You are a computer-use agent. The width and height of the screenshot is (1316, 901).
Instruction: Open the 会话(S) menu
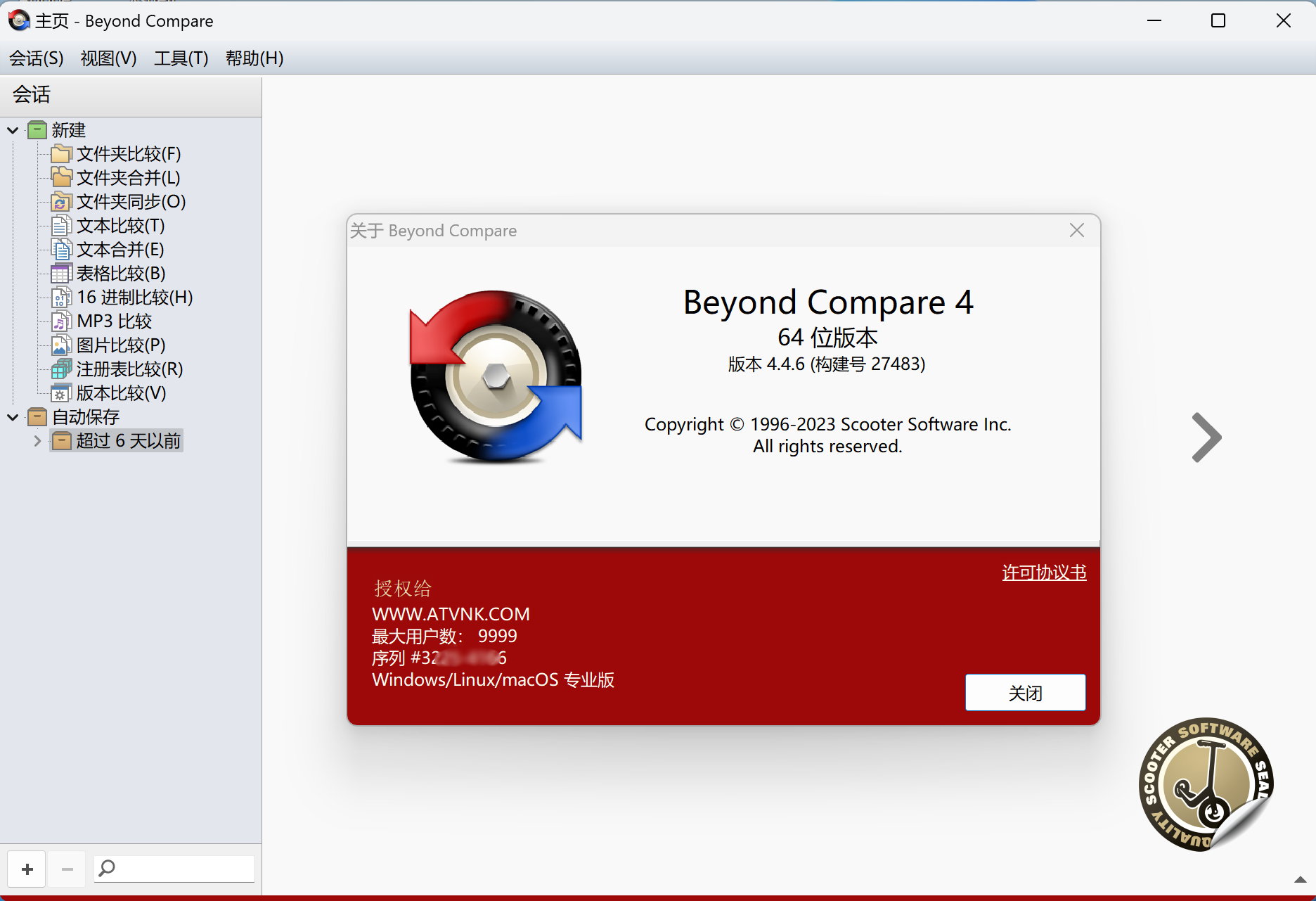pyautogui.click(x=37, y=58)
